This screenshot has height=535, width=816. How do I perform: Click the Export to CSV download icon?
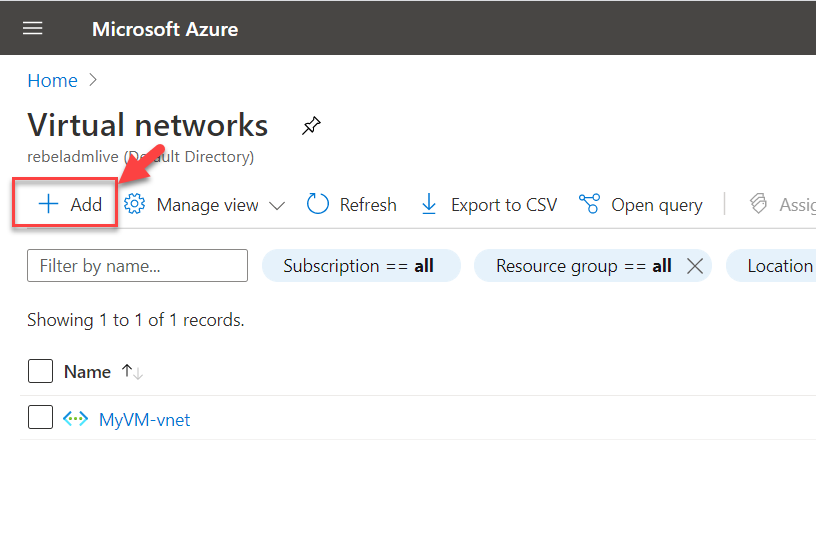point(429,204)
